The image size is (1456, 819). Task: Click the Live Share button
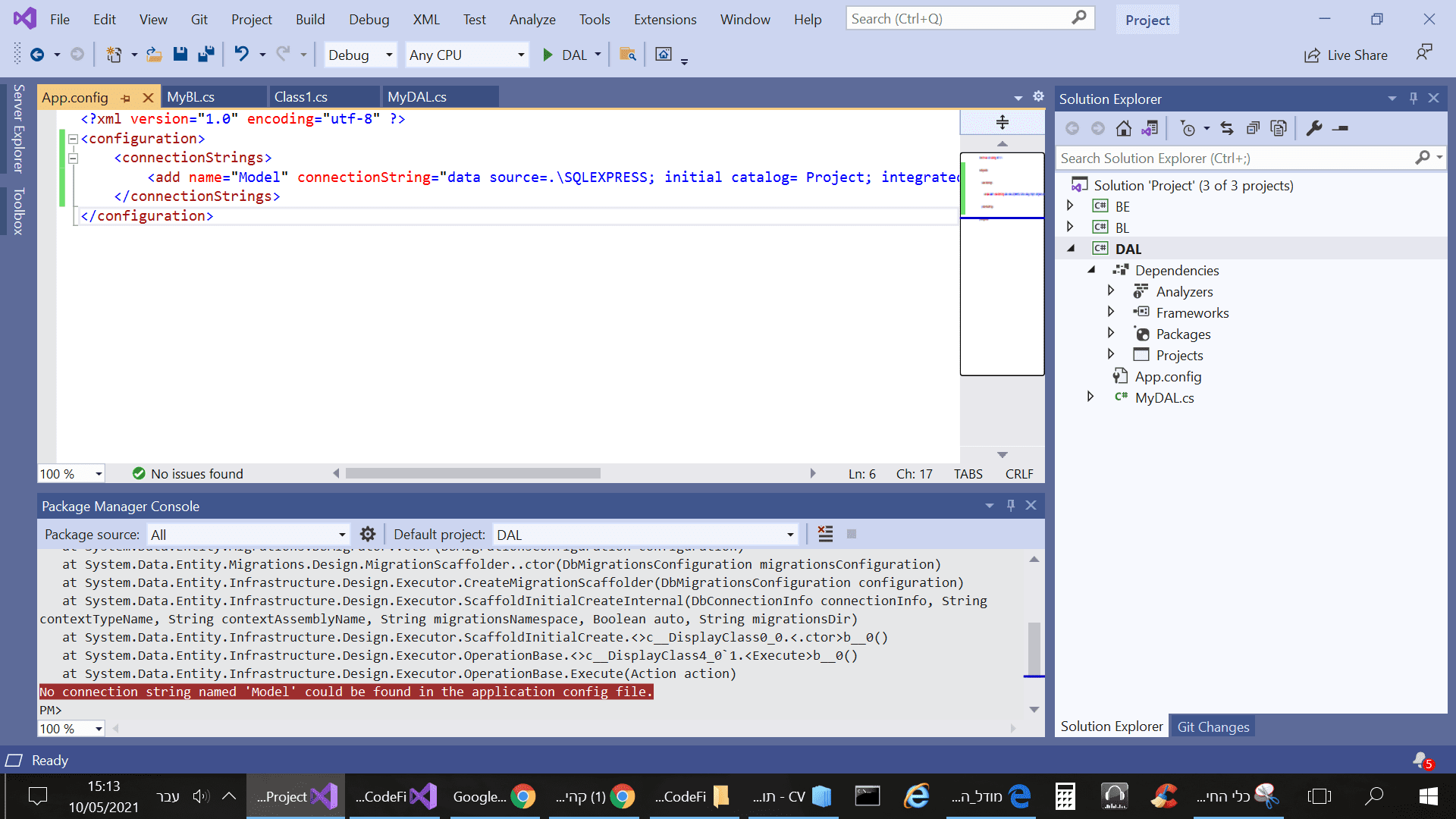1346,55
